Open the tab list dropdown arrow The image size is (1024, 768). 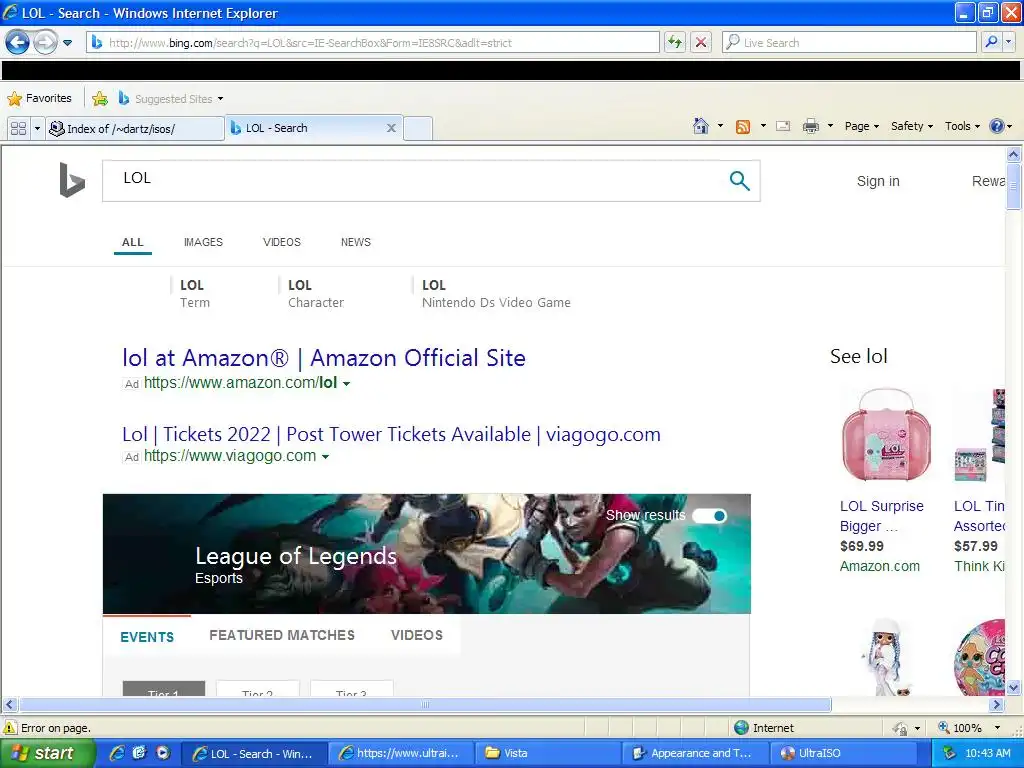tap(37, 129)
